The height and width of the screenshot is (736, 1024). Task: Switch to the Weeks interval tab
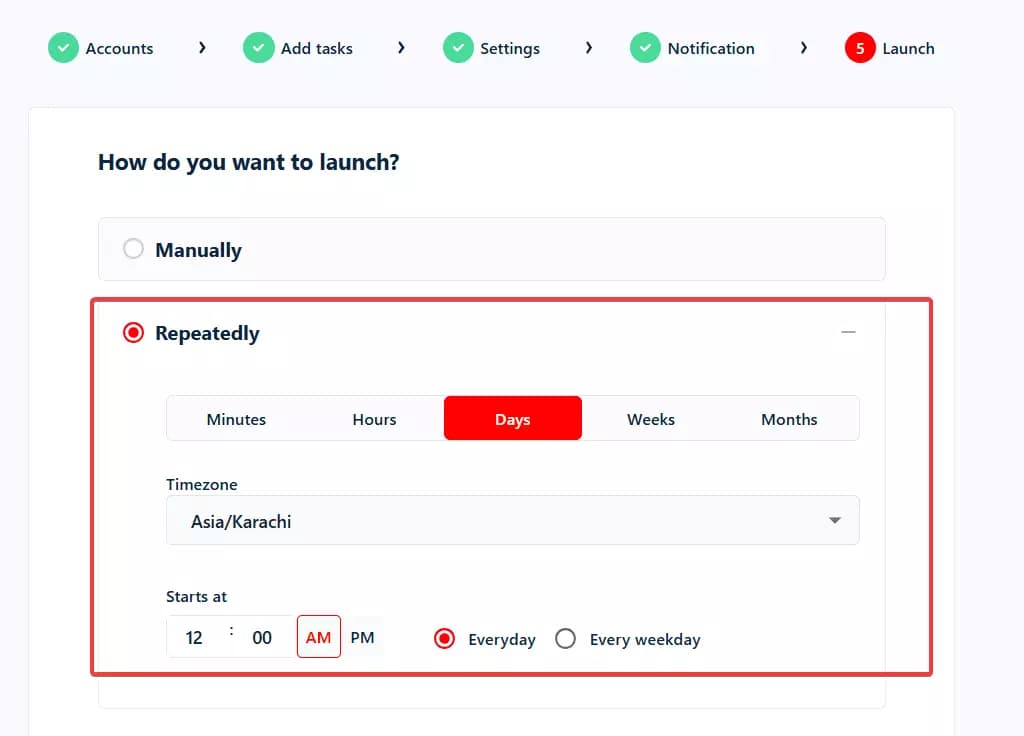coord(651,419)
